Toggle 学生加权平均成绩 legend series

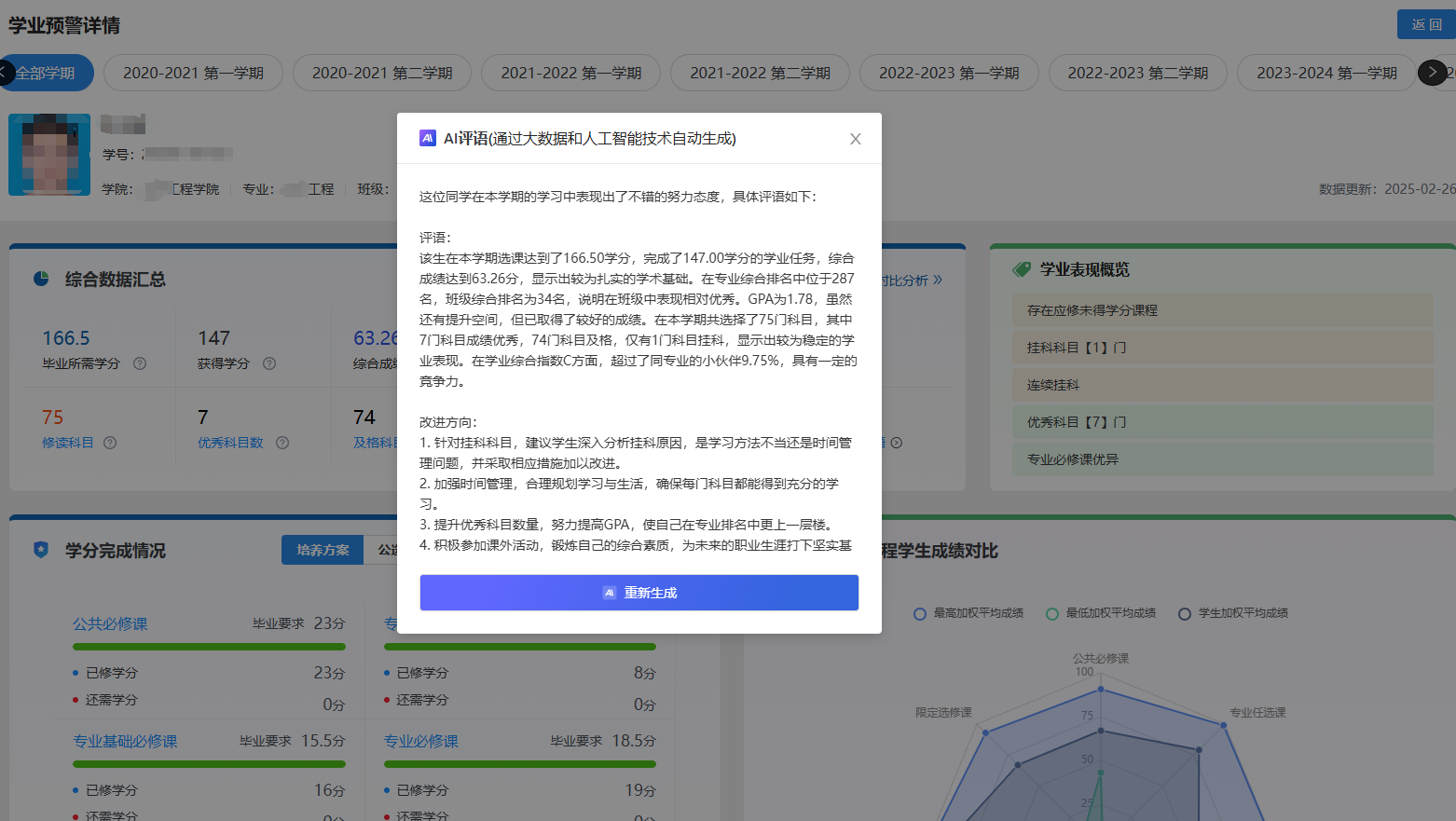click(1234, 613)
